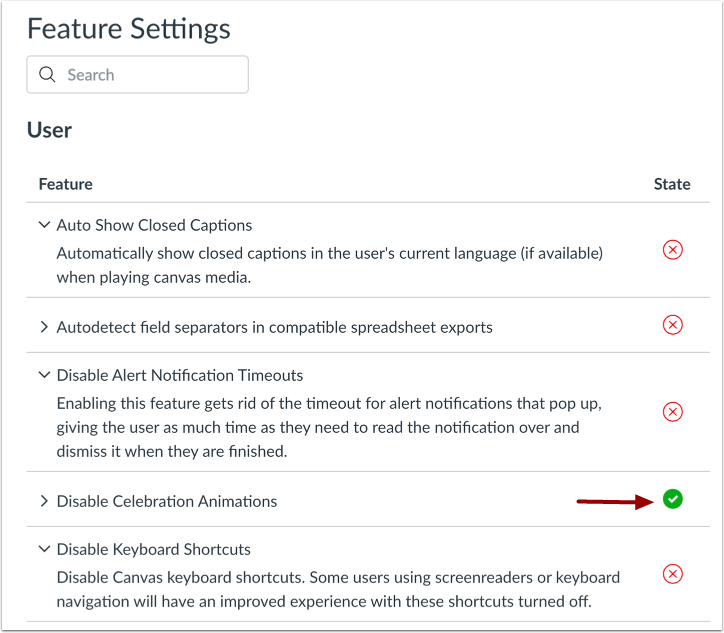The width and height of the screenshot is (724, 633).
Task: Click the Disable Keyboard Shortcuts title
Action: pos(154,549)
